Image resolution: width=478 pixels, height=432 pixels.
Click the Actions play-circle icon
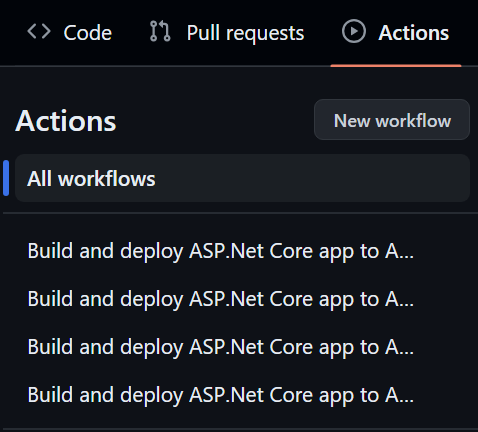(354, 31)
